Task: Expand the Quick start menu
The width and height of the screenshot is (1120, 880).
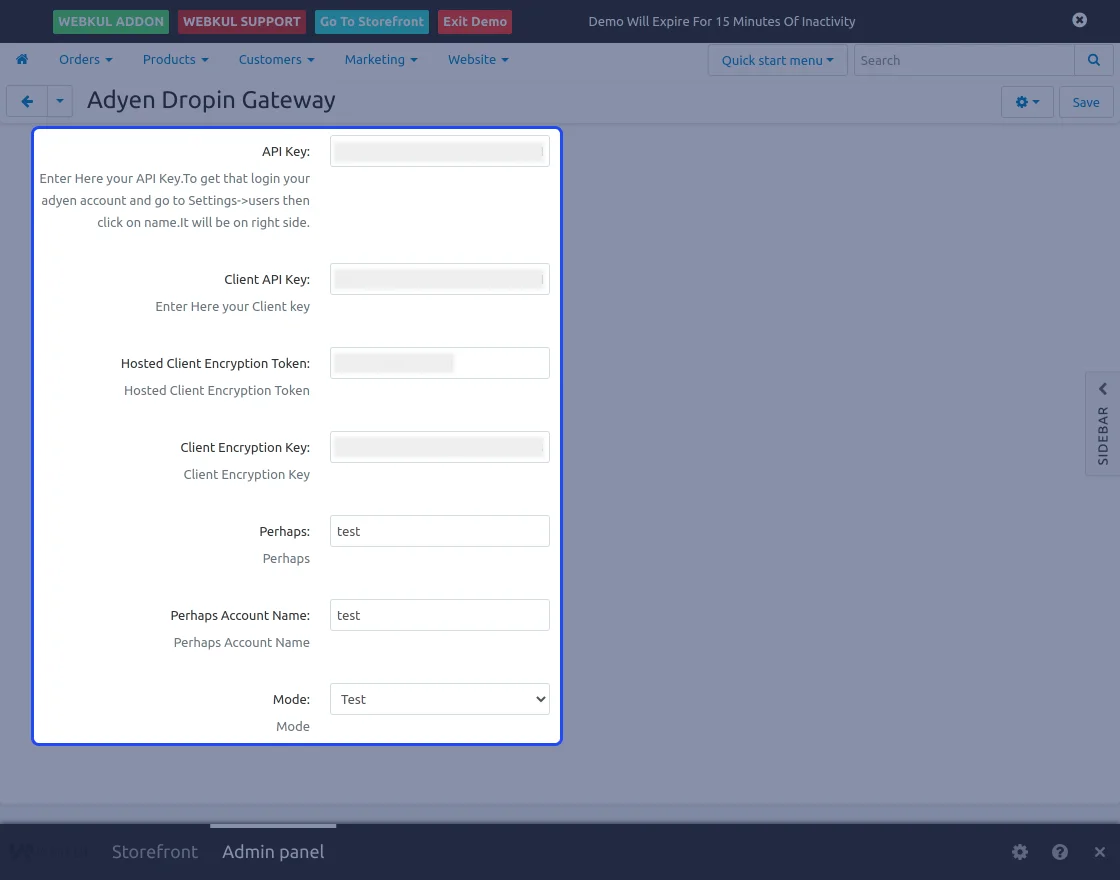Action: pyautogui.click(x=777, y=60)
